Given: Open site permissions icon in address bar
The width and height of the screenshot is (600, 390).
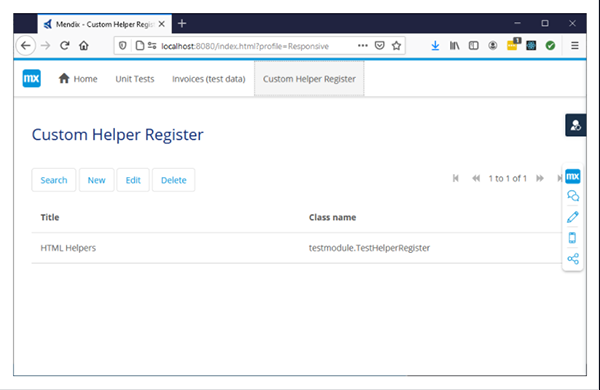Looking at the screenshot, I should [152, 46].
